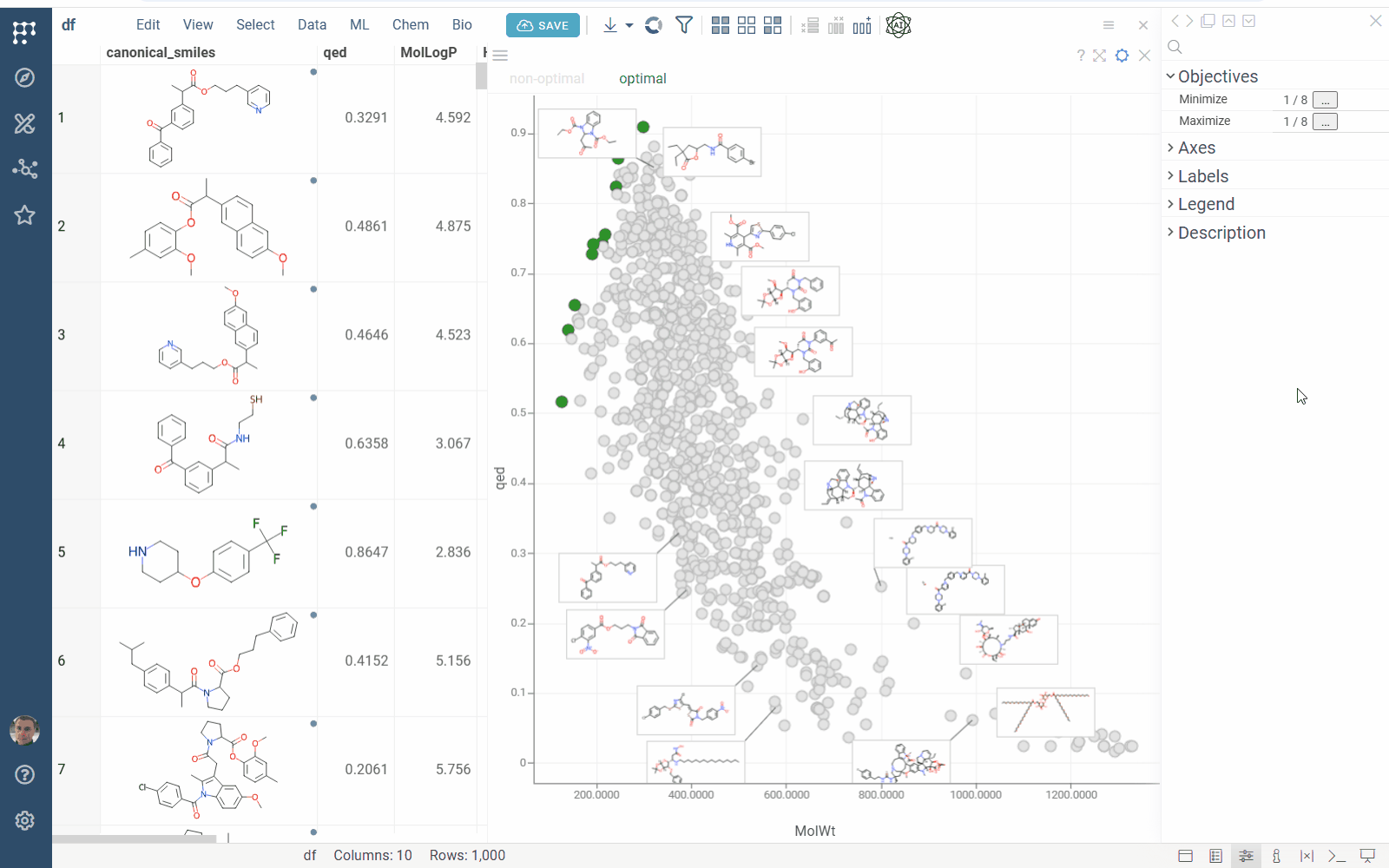Open the AI assistant atom icon
This screenshot has height=868, width=1389.
[899, 26]
